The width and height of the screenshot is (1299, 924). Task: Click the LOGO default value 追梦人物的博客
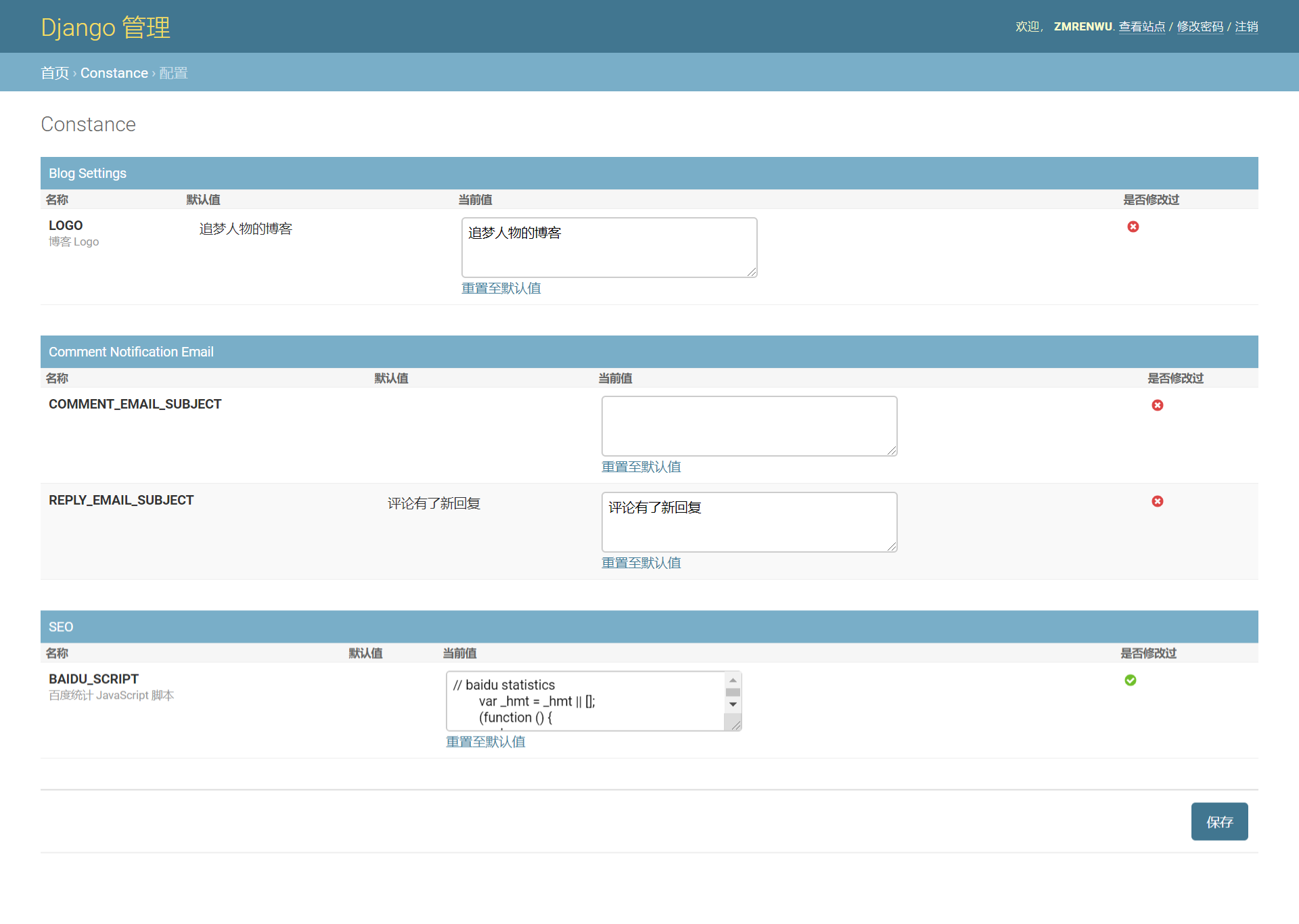[246, 229]
